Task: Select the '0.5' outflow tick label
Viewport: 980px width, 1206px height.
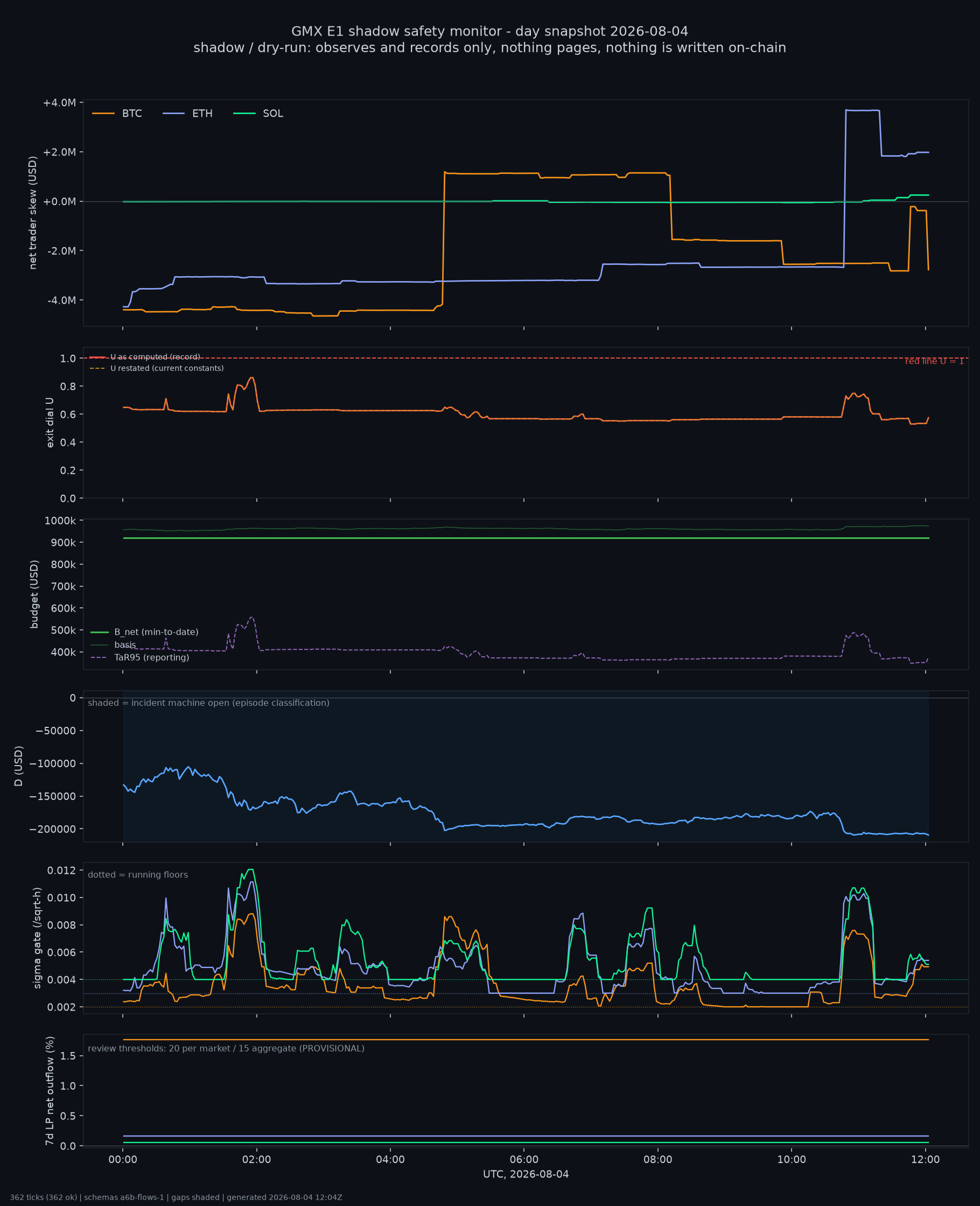Action: point(68,1116)
